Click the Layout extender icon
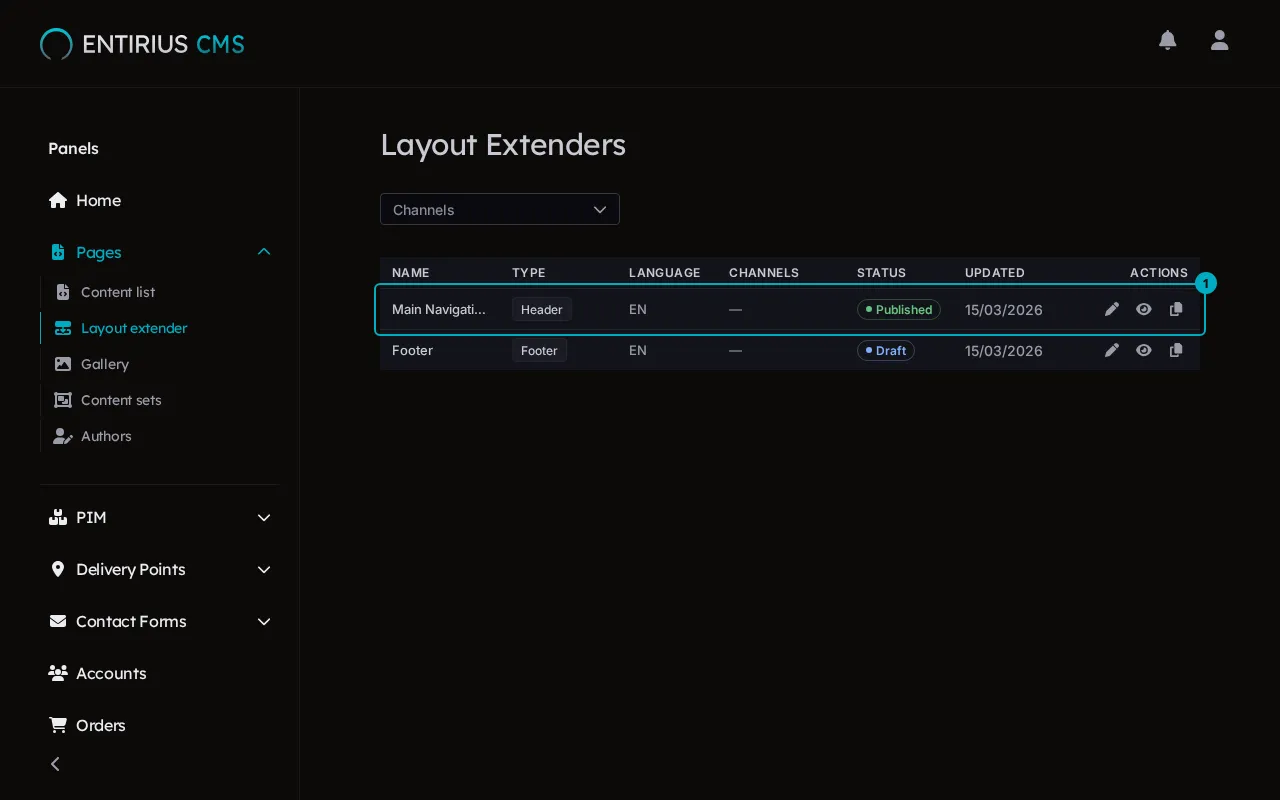The width and height of the screenshot is (1280, 800). (63, 328)
